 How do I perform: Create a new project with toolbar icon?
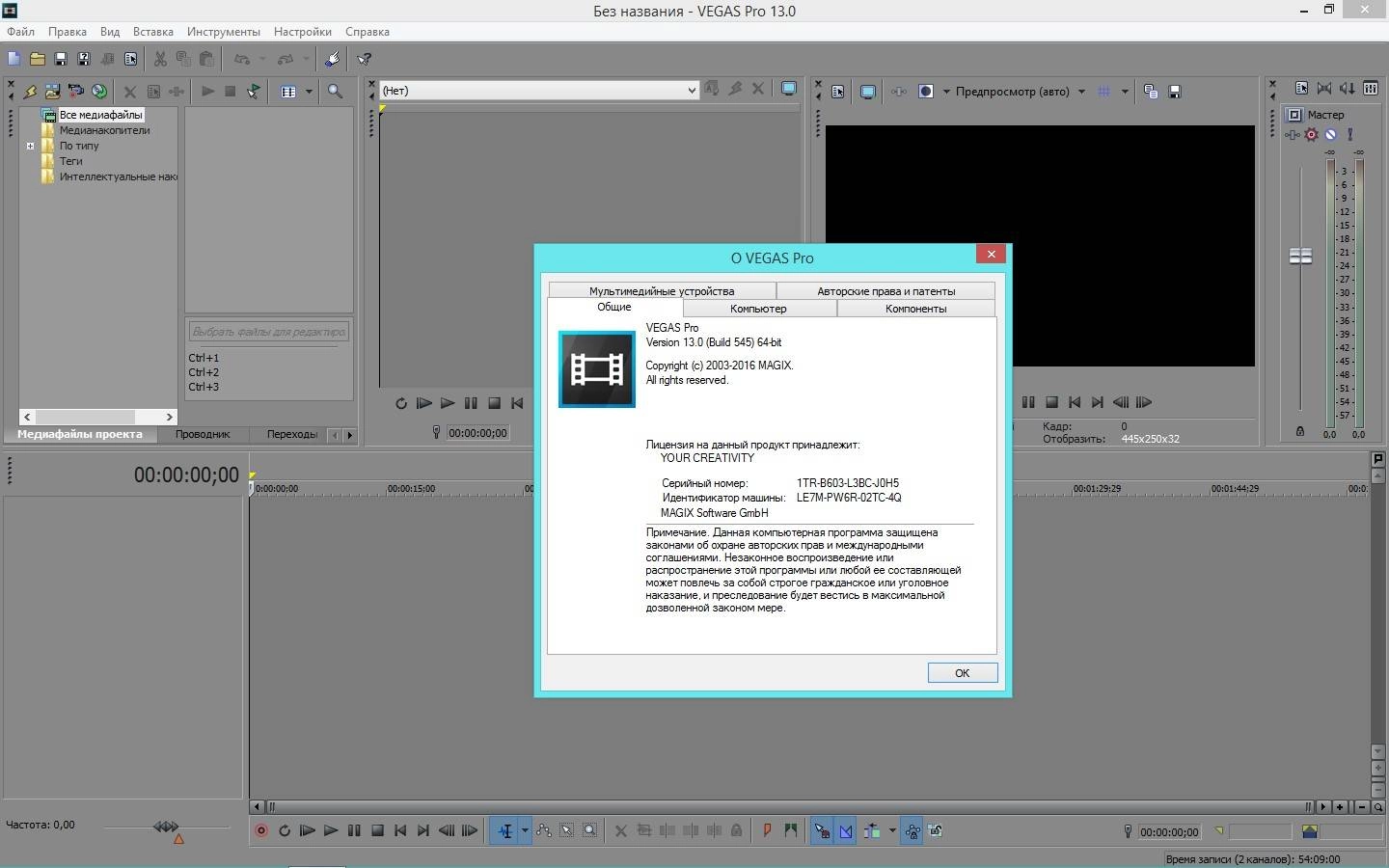pyautogui.click(x=14, y=59)
